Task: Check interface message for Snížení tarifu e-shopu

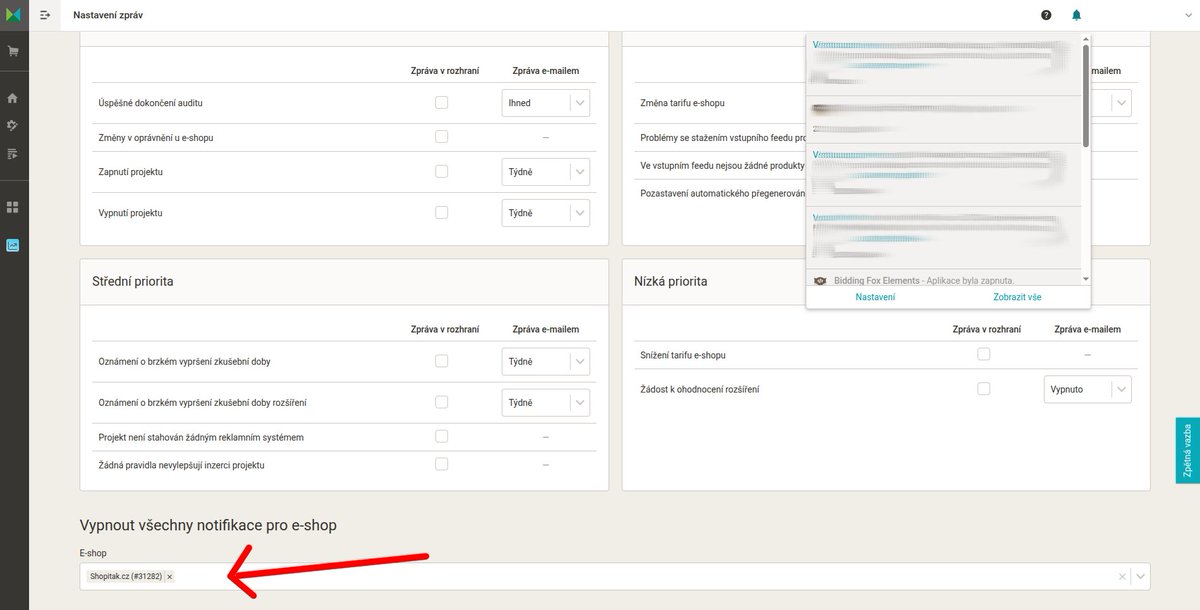Action: click(984, 354)
